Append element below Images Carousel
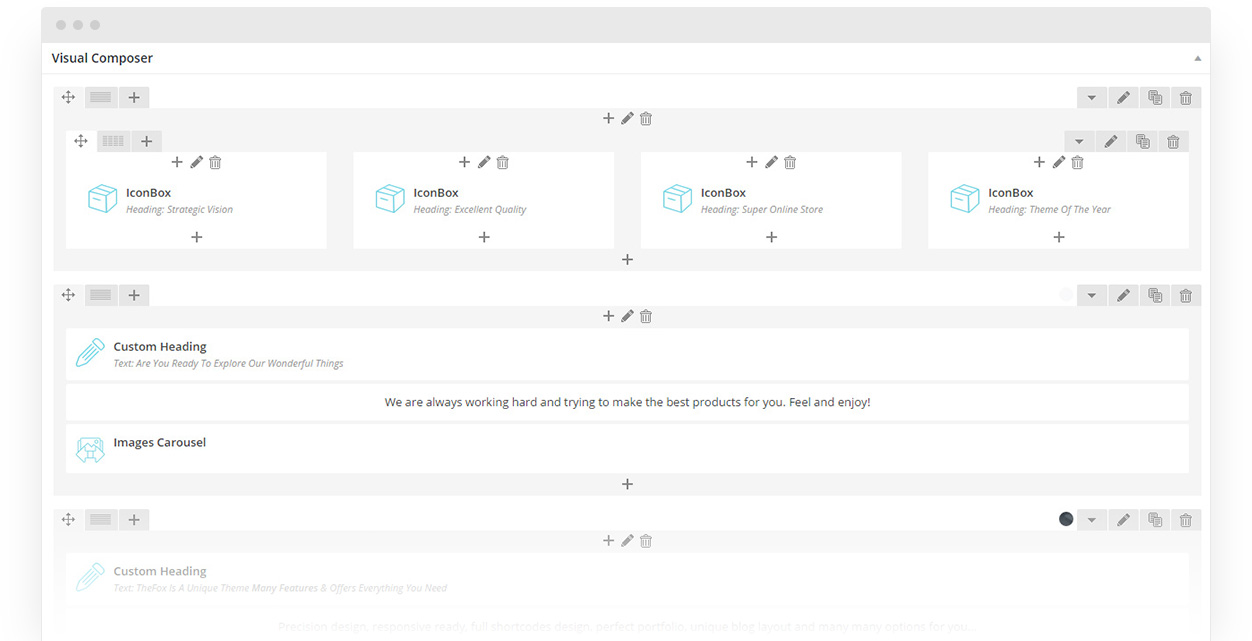The height and width of the screenshot is (641, 1252). tap(627, 484)
